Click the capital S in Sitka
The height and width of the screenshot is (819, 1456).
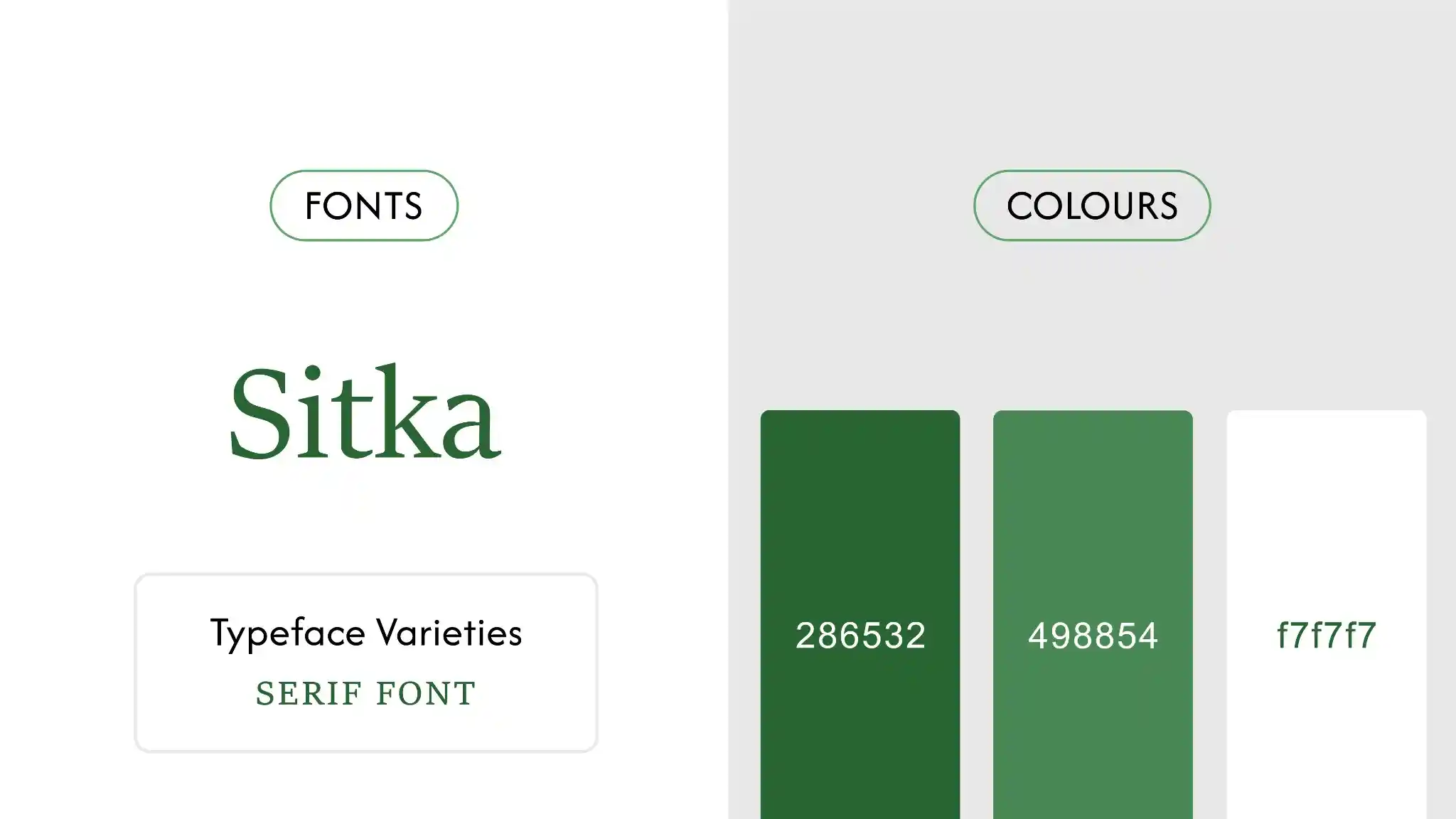(259, 414)
